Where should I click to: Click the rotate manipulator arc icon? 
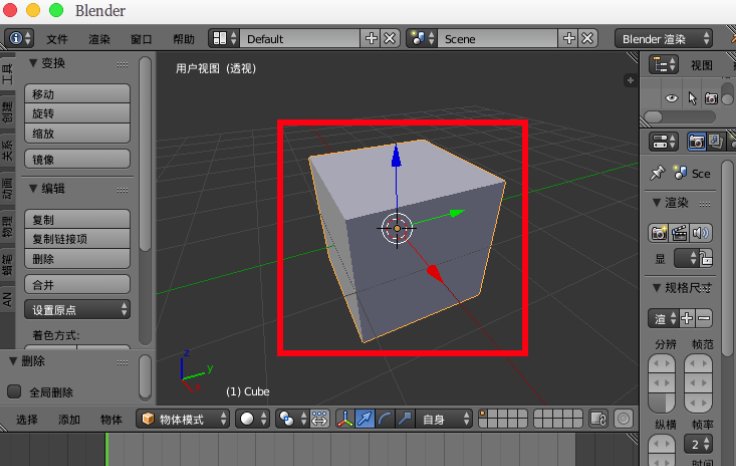pos(385,419)
